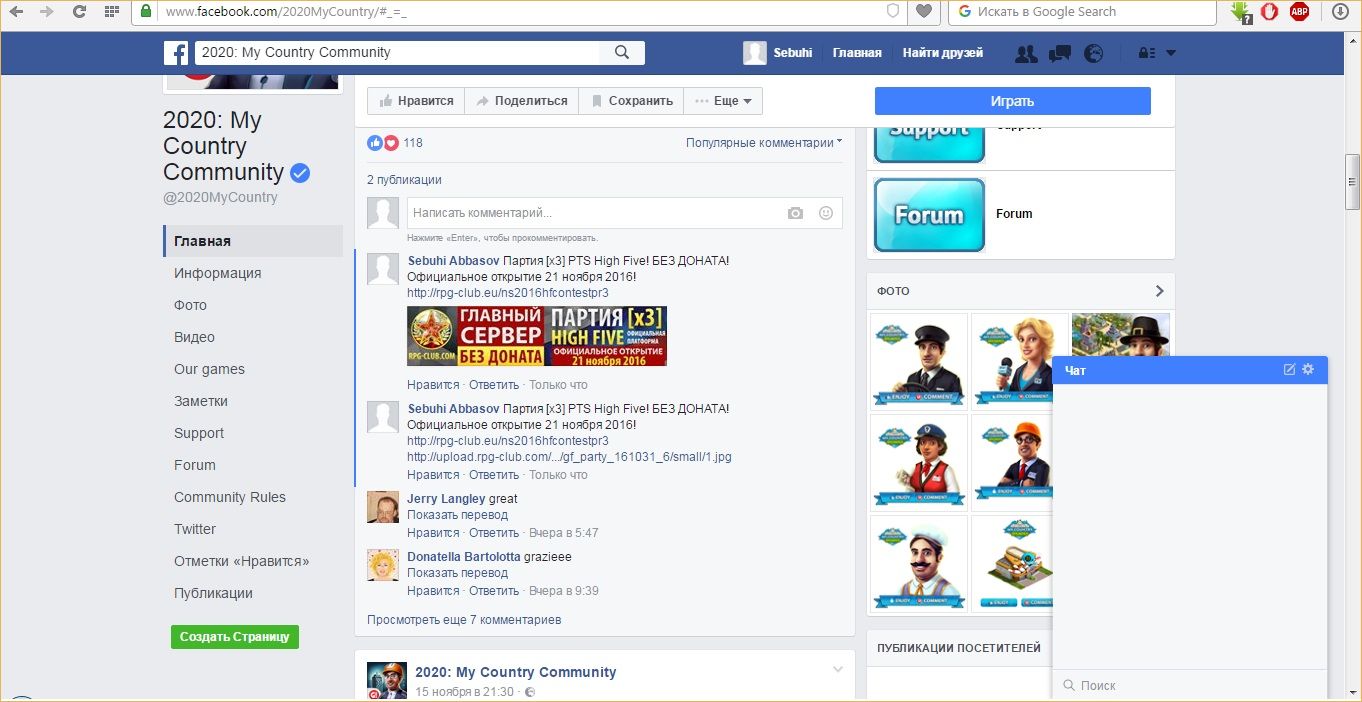Click the Facebook logo icon
Screen dimensions: 1362x702
(176, 53)
